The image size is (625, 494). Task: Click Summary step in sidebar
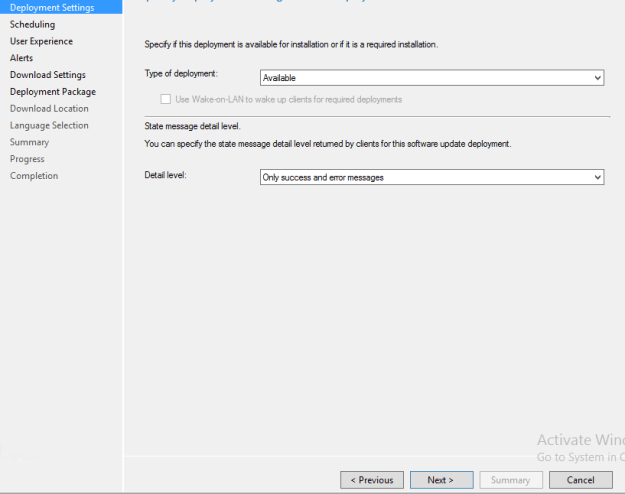pyautogui.click(x=29, y=142)
